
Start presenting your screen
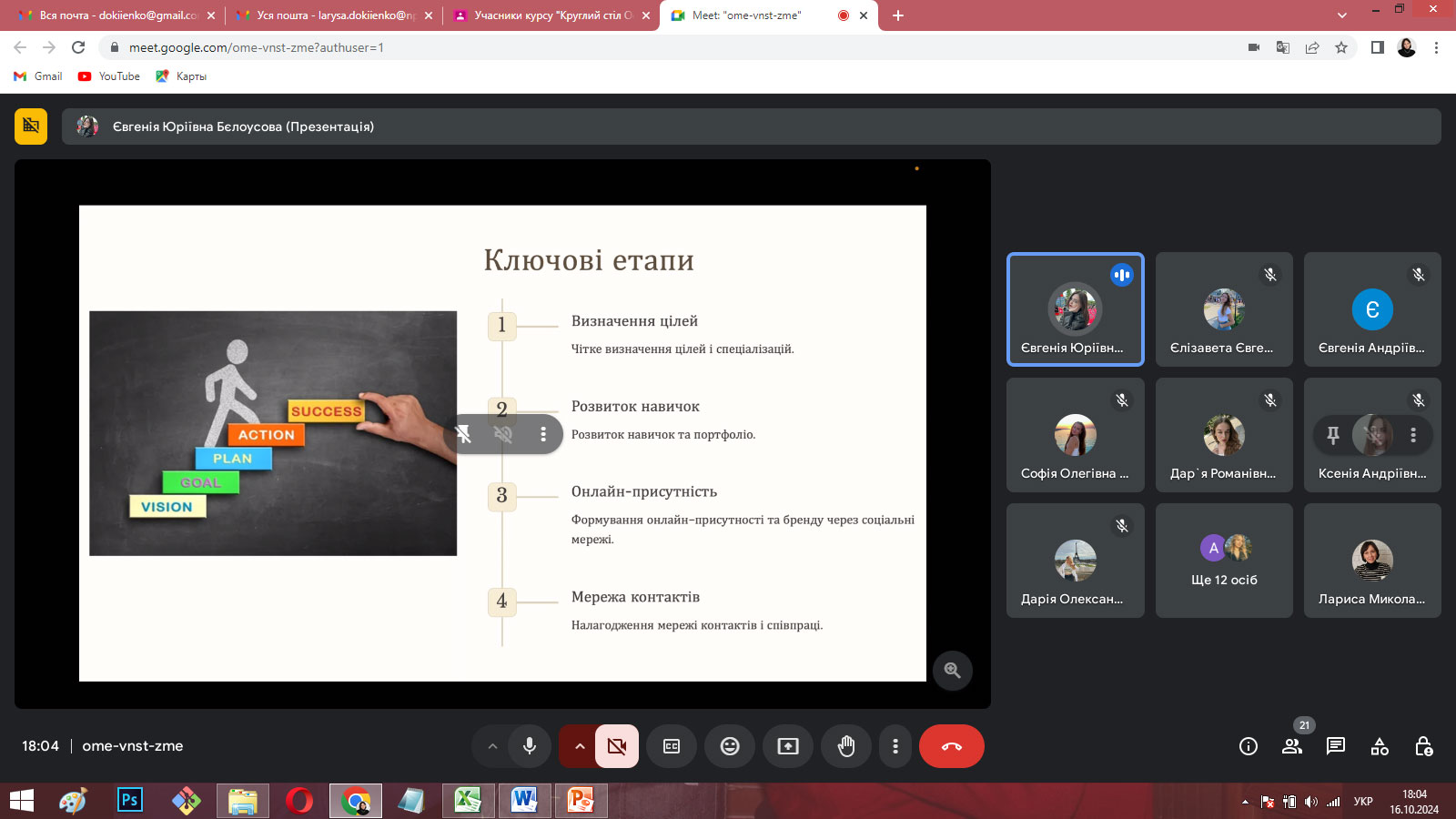coord(788,746)
